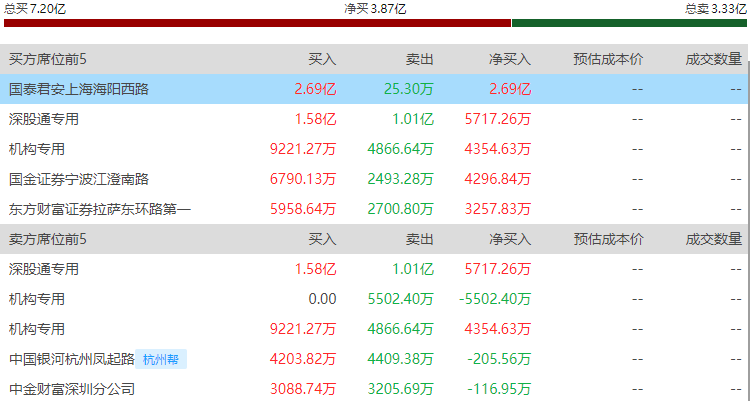Click 深股通专用 in the 买方席位前5 section

click(x=44, y=119)
